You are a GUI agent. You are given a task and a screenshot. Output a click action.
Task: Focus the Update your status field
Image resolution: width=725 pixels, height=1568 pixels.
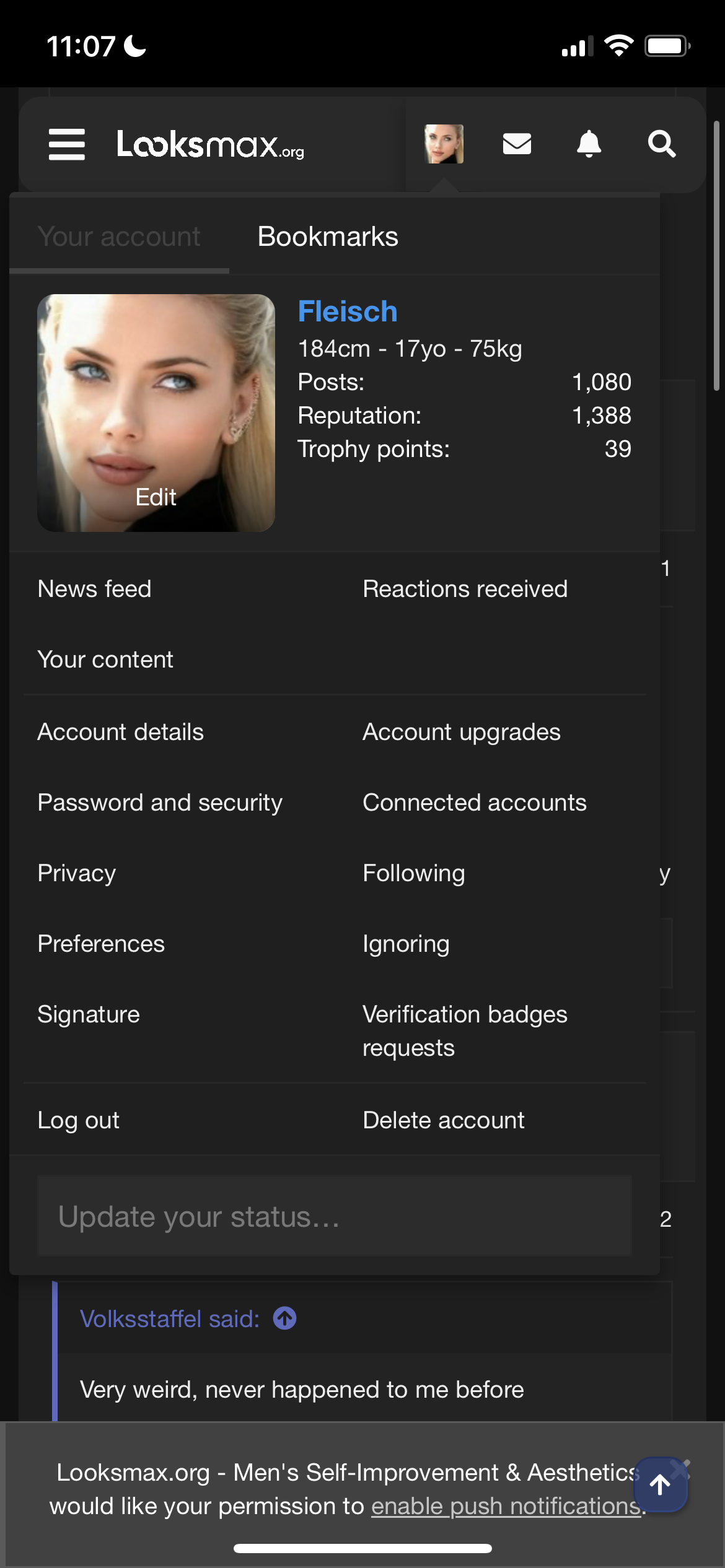pos(335,1216)
